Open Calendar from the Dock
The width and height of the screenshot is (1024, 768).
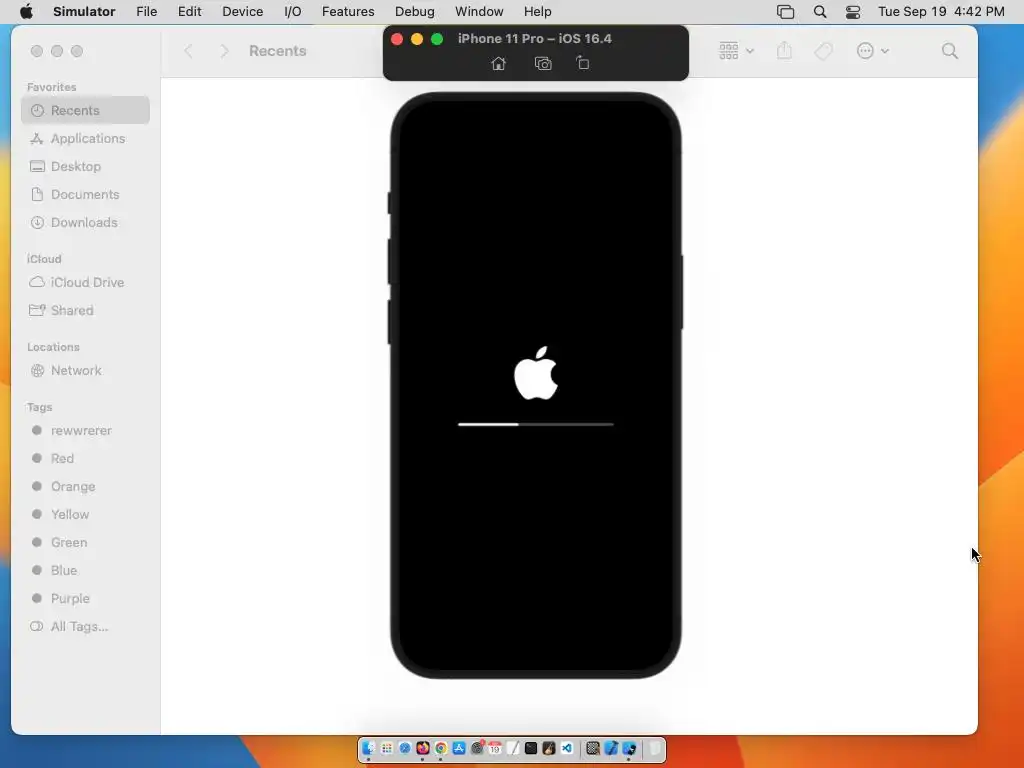point(494,748)
